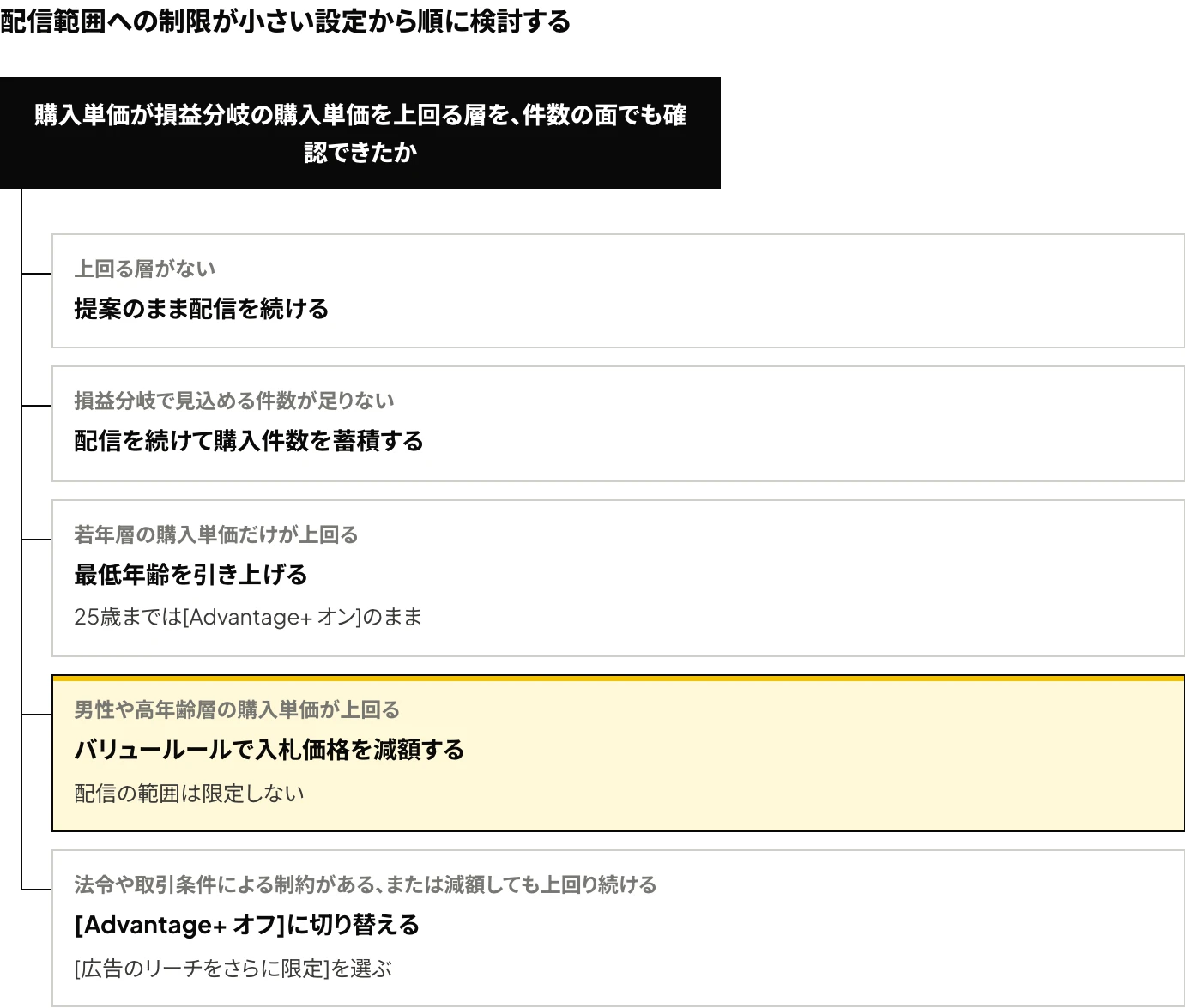
Task: Select the text "提案のまま配信を続ける"
Action: click(202, 309)
